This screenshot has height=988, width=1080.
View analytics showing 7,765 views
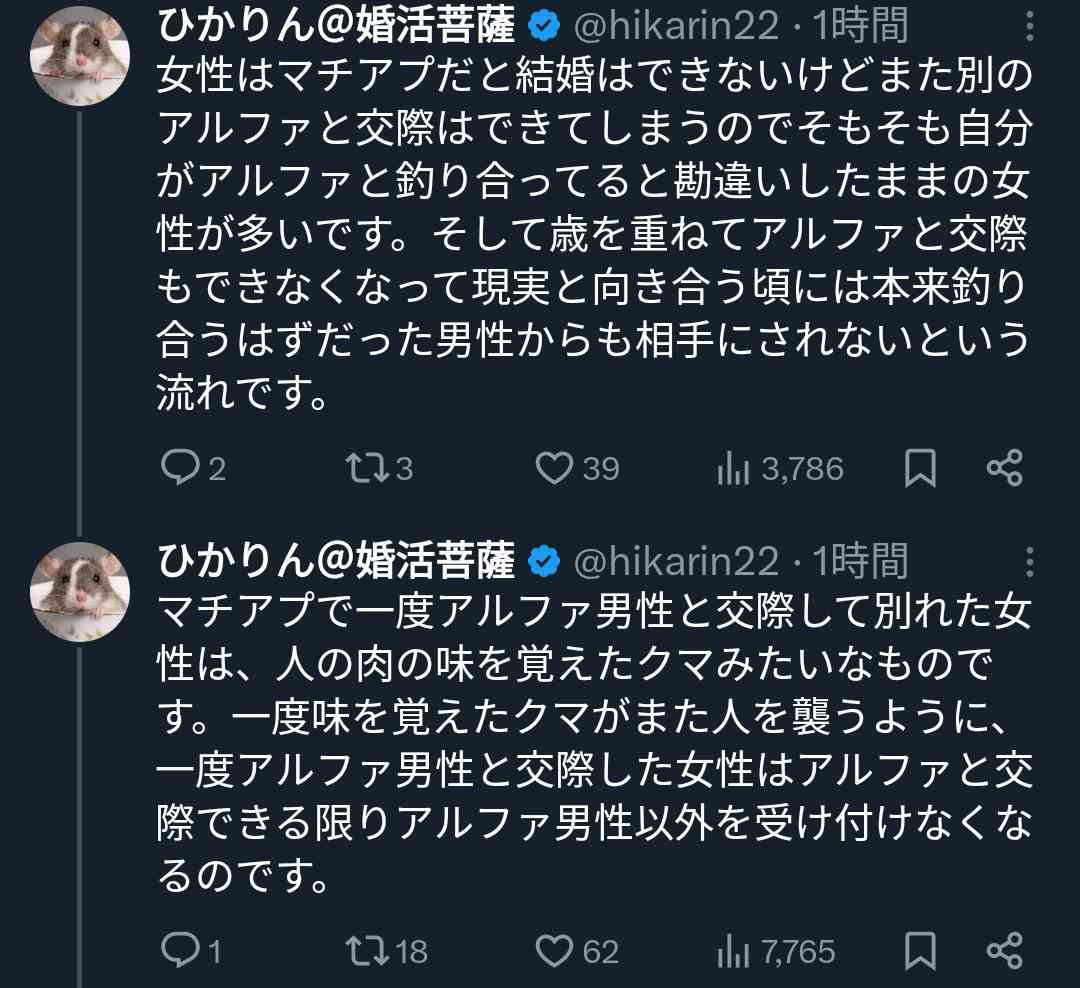[734, 950]
